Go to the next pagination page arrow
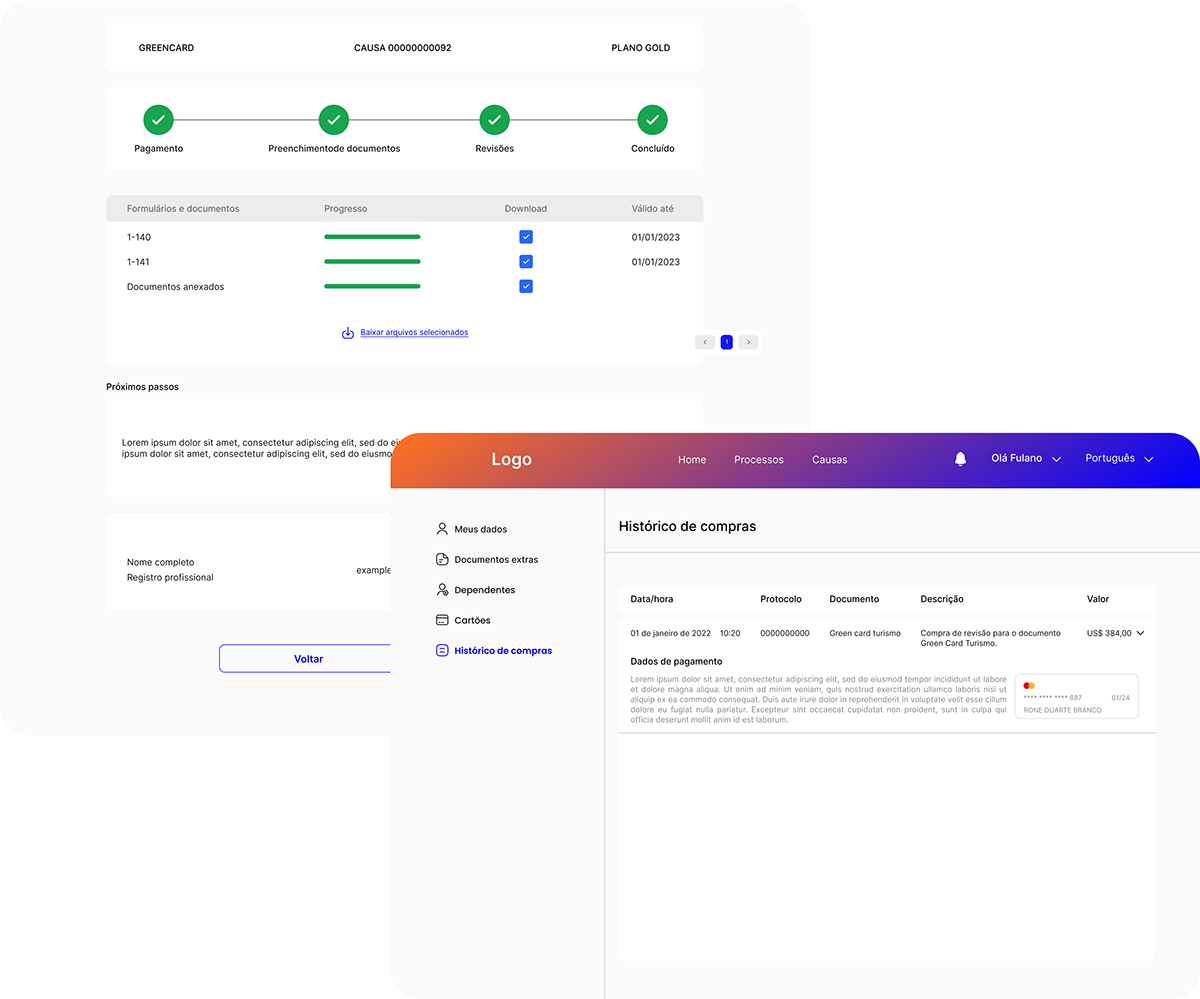 (x=748, y=342)
